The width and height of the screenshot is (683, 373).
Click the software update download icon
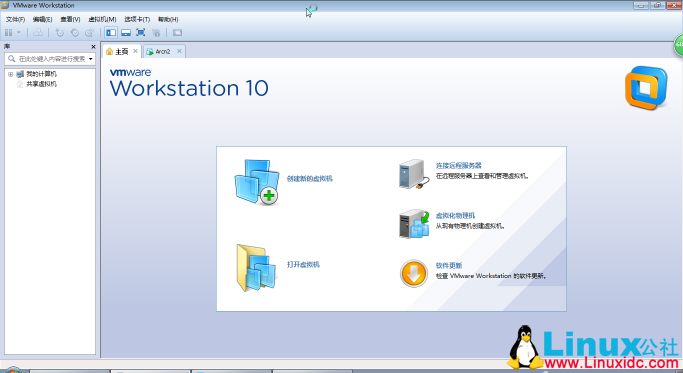414,274
